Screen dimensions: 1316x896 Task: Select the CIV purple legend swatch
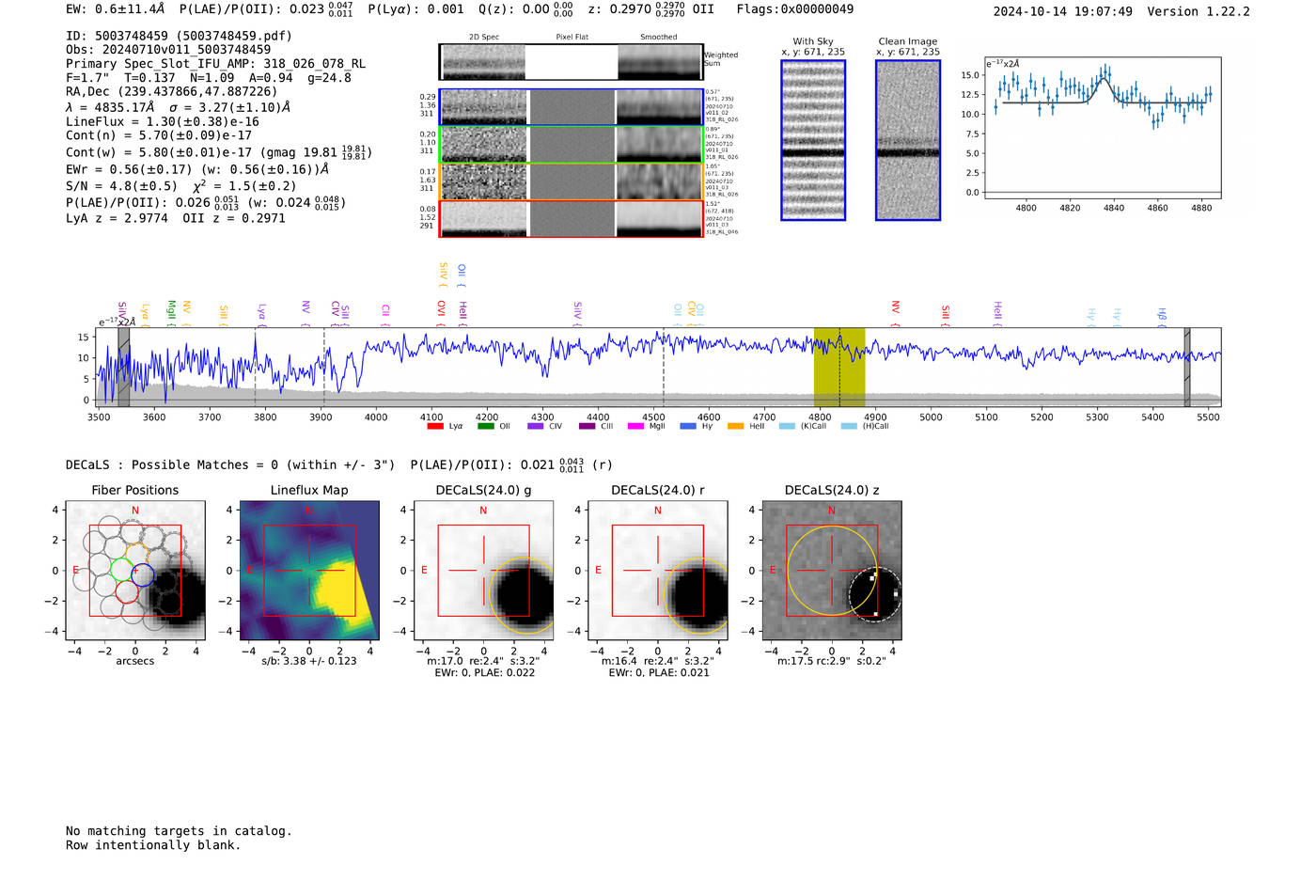click(x=536, y=426)
